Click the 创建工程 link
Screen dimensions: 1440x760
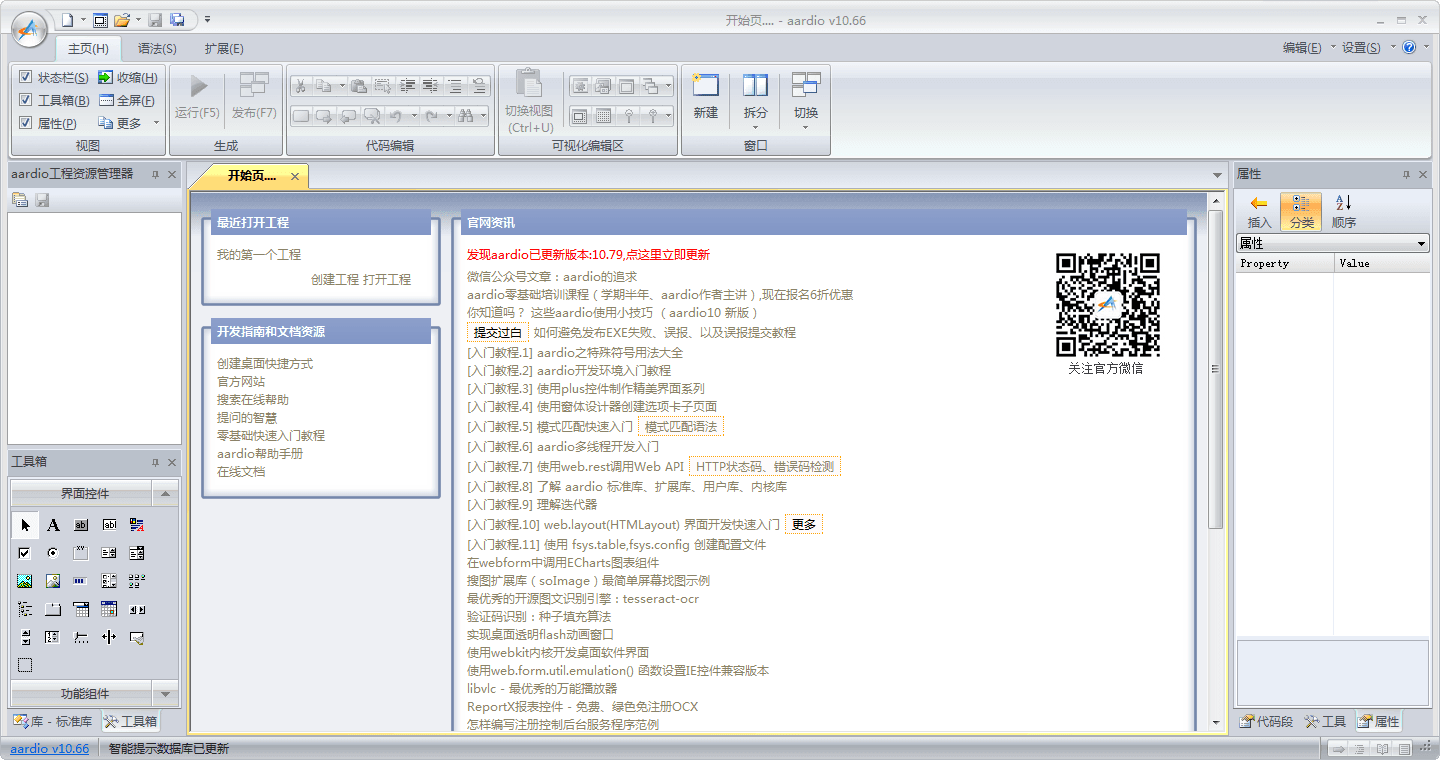tap(335, 280)
